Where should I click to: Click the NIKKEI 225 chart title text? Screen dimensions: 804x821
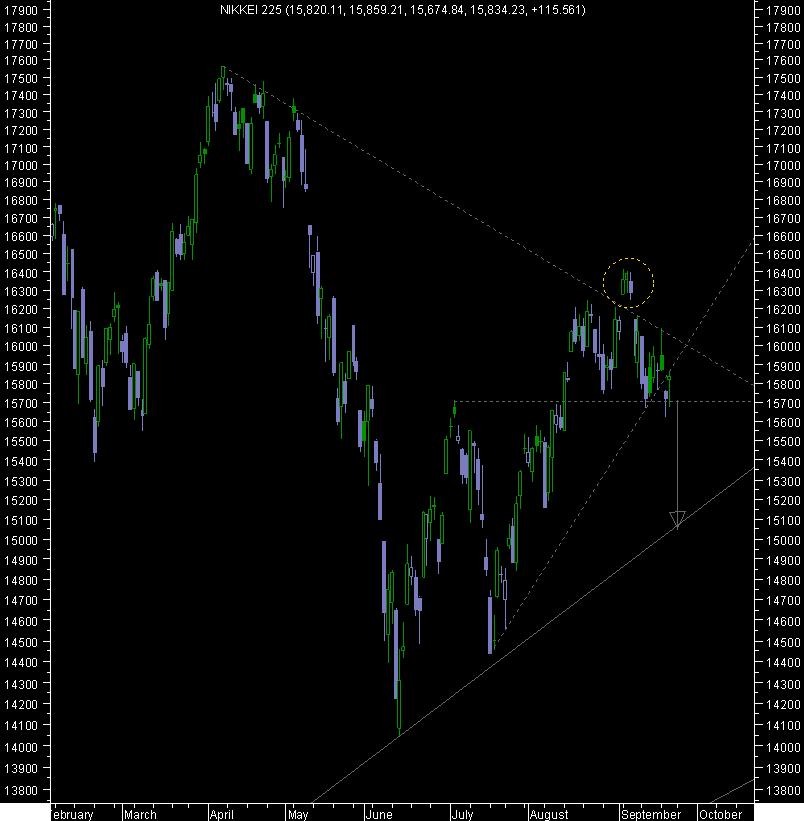click(x=403, y=10)
